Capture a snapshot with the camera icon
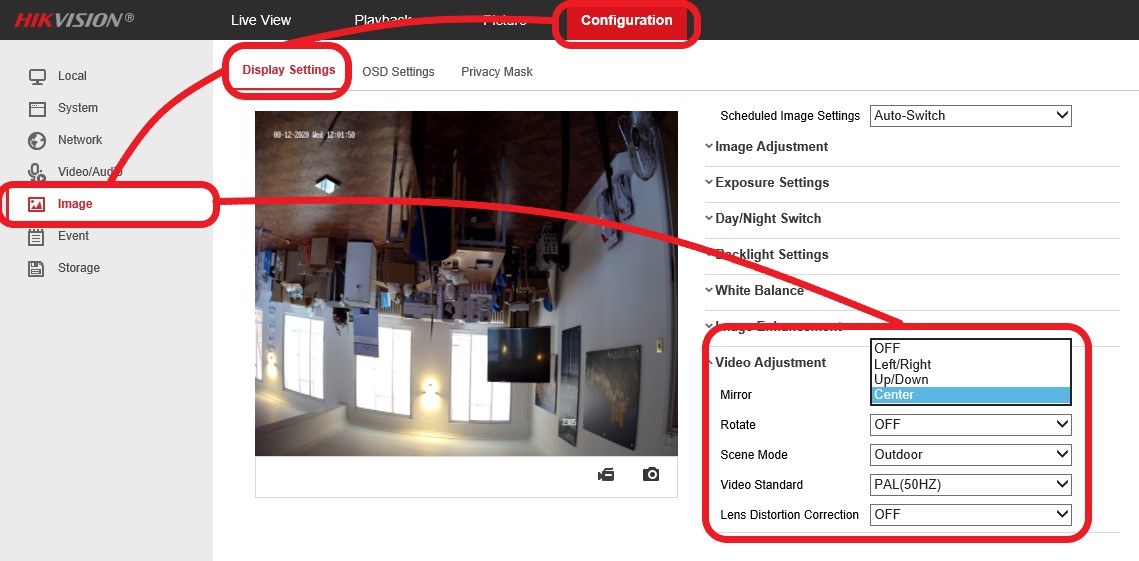This screenshot has width=1139, height=561. click(x=651, y=474)
